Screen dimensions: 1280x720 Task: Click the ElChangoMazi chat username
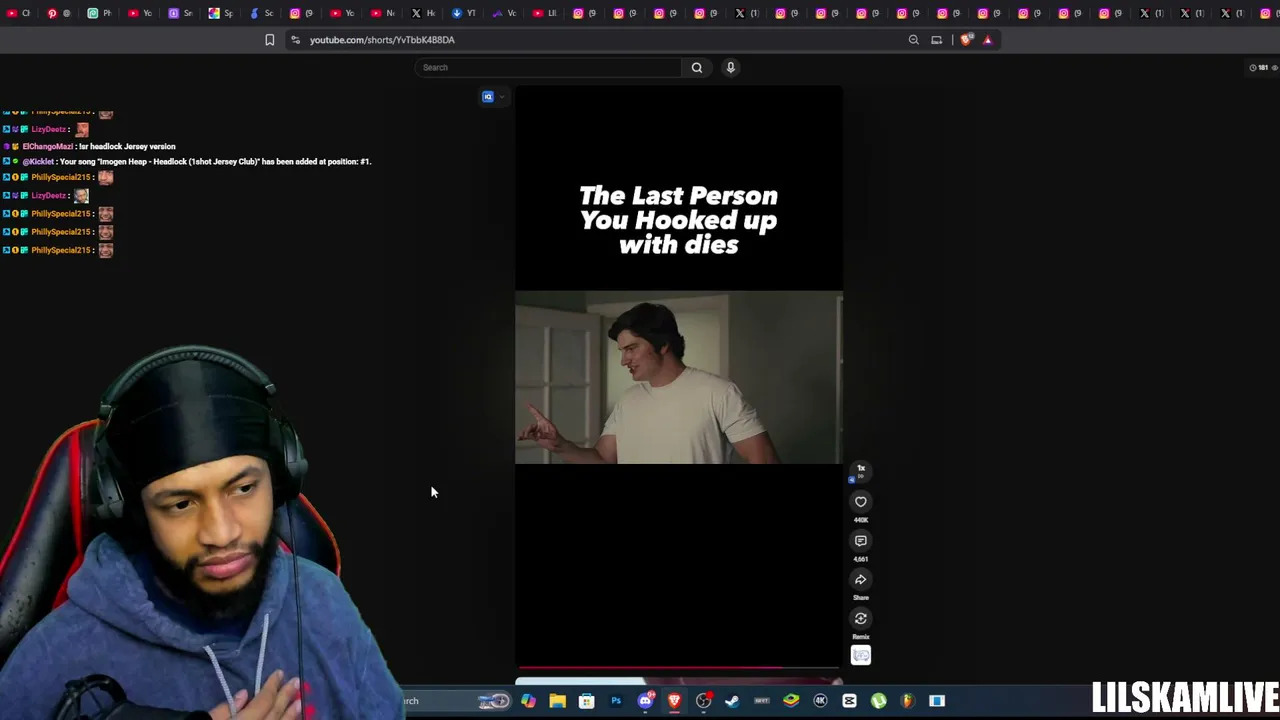48,147
